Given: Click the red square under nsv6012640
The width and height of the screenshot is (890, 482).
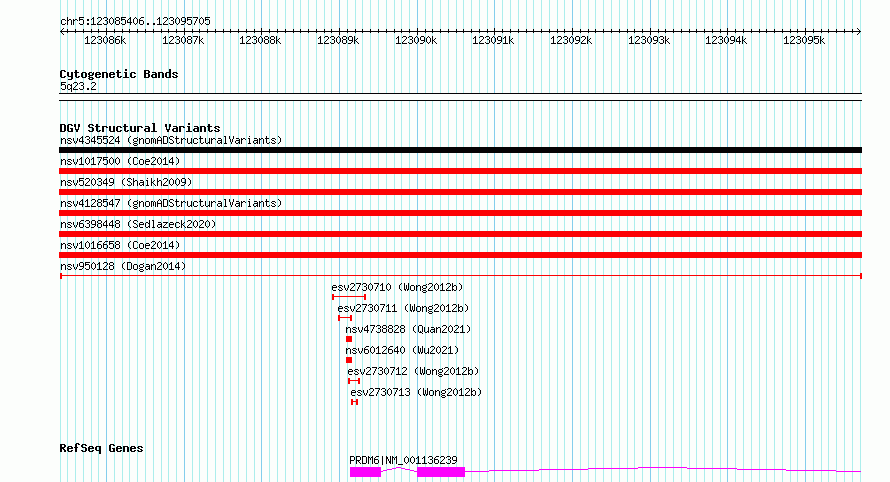Looking at the screenshot, I should pyautogui.click(x=349, y=360).
